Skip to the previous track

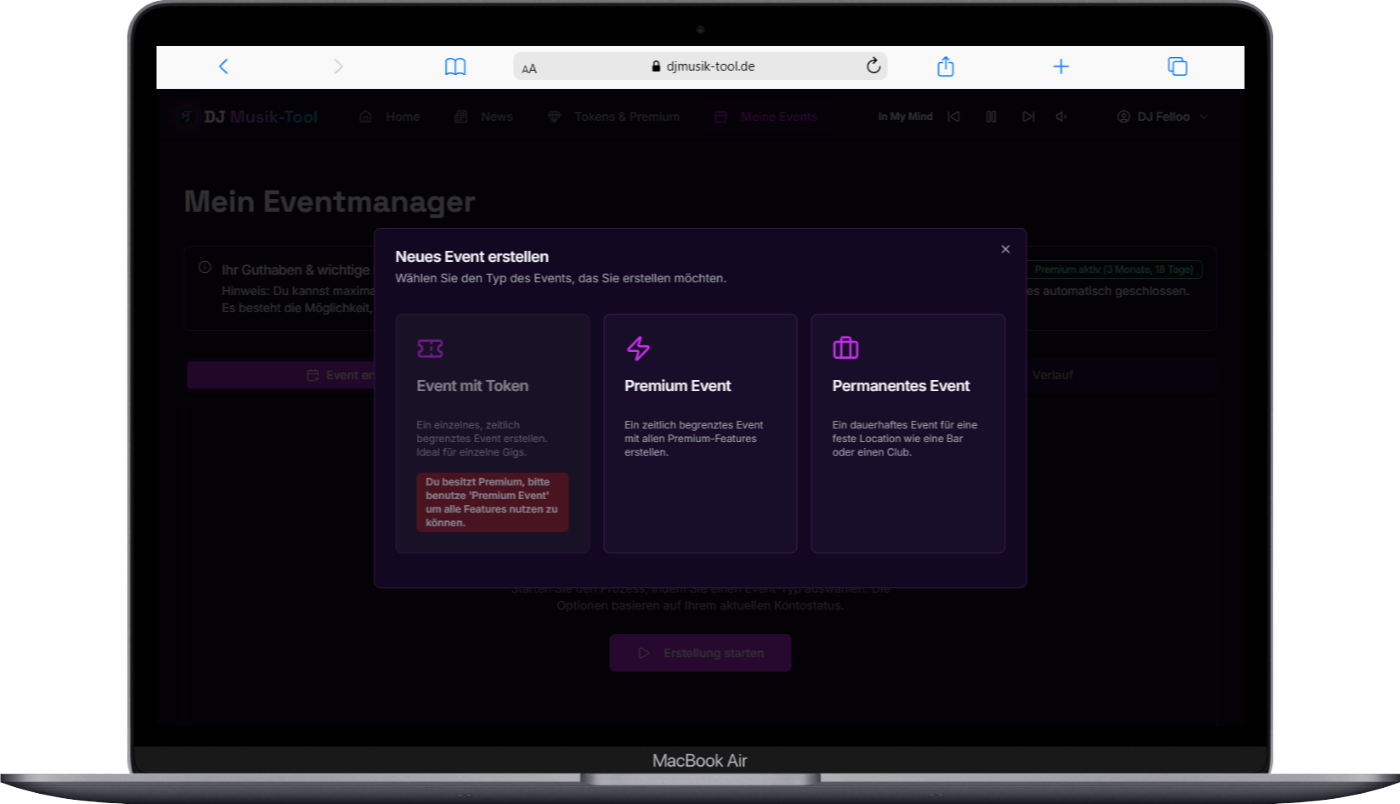pos(954,117)
